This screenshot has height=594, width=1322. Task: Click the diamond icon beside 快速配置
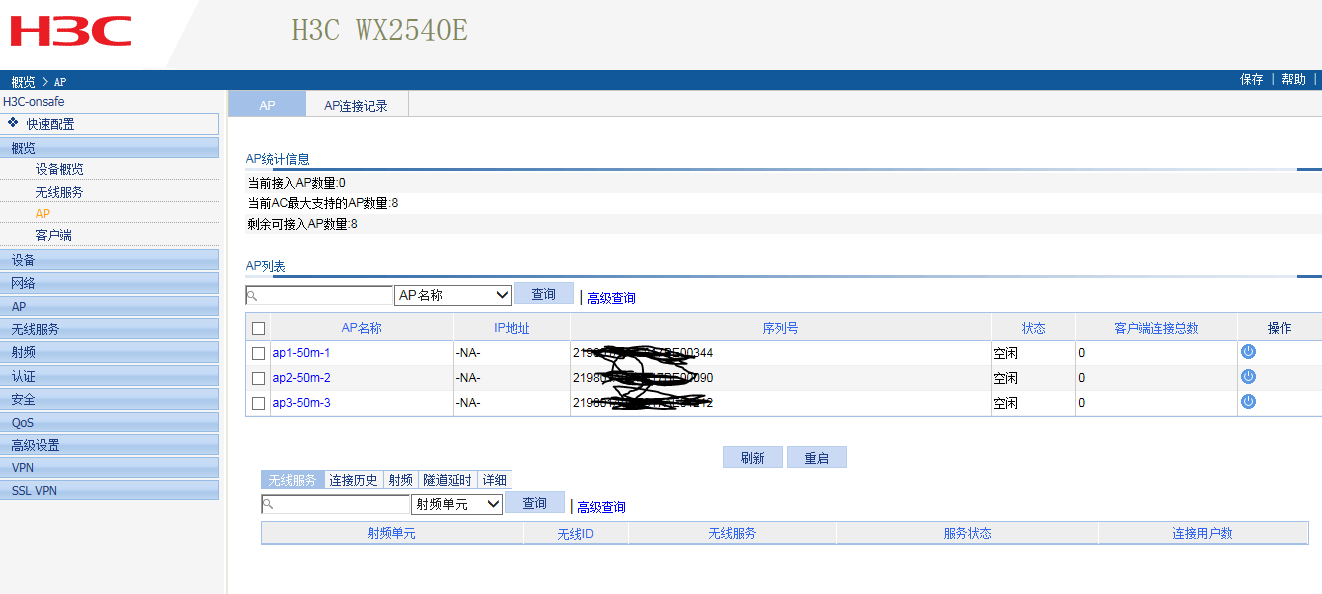tap(13, 123)
